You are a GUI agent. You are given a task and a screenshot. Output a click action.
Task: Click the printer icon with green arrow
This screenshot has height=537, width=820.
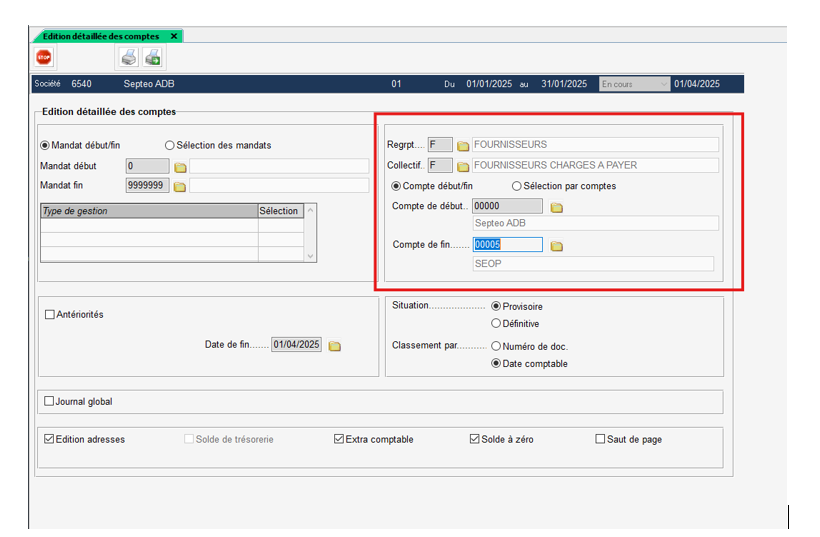pyautogui.click(x=151, y=57)
